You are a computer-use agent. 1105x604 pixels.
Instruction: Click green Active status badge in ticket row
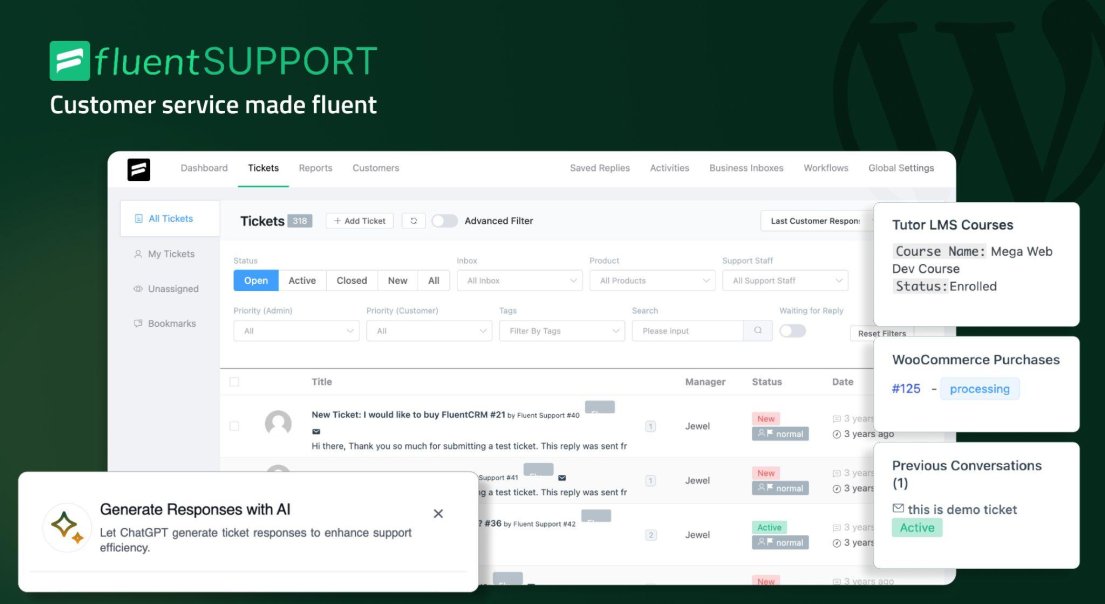pos(770,527)
